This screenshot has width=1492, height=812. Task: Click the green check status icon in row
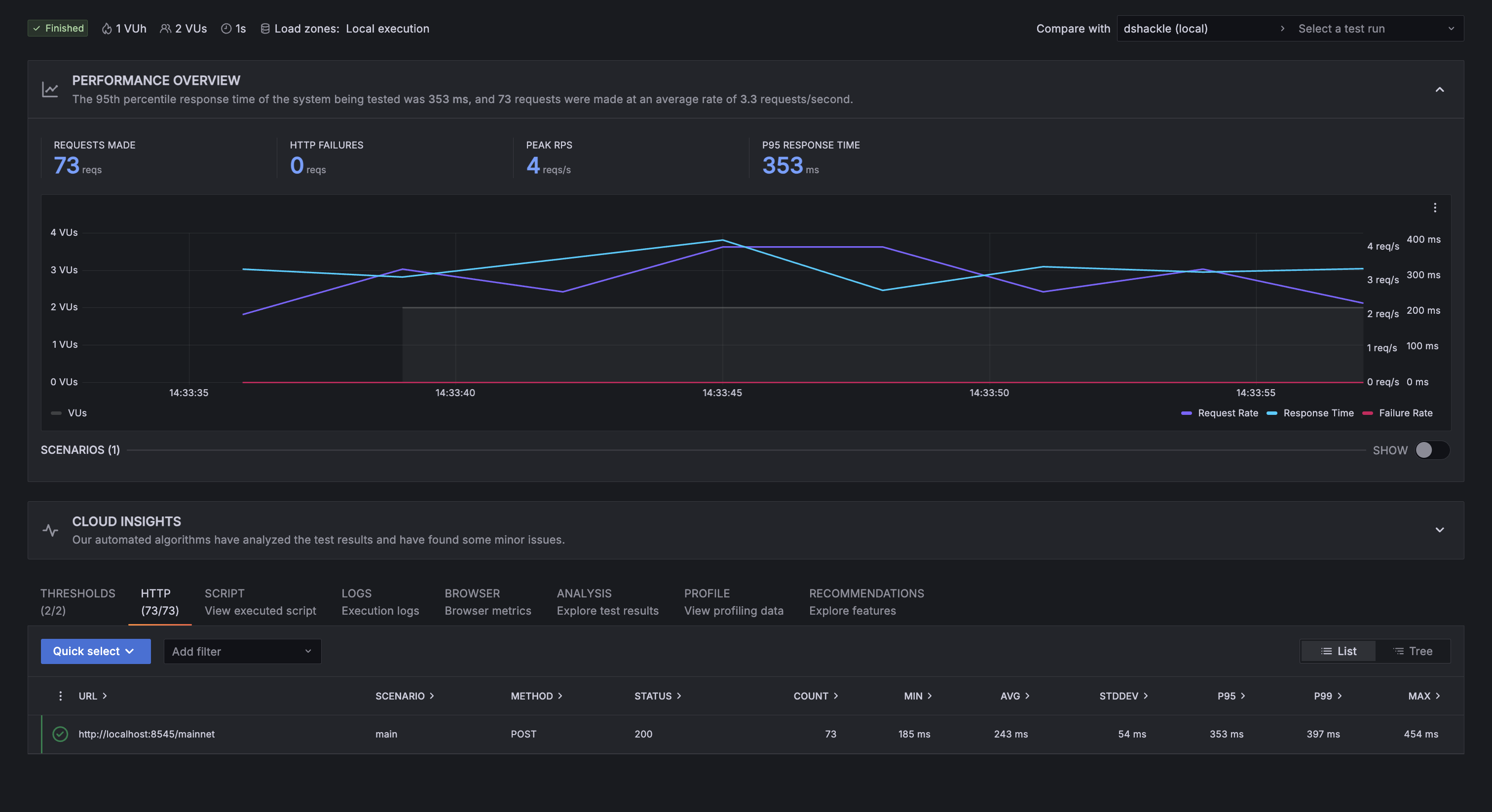[60, 734]
